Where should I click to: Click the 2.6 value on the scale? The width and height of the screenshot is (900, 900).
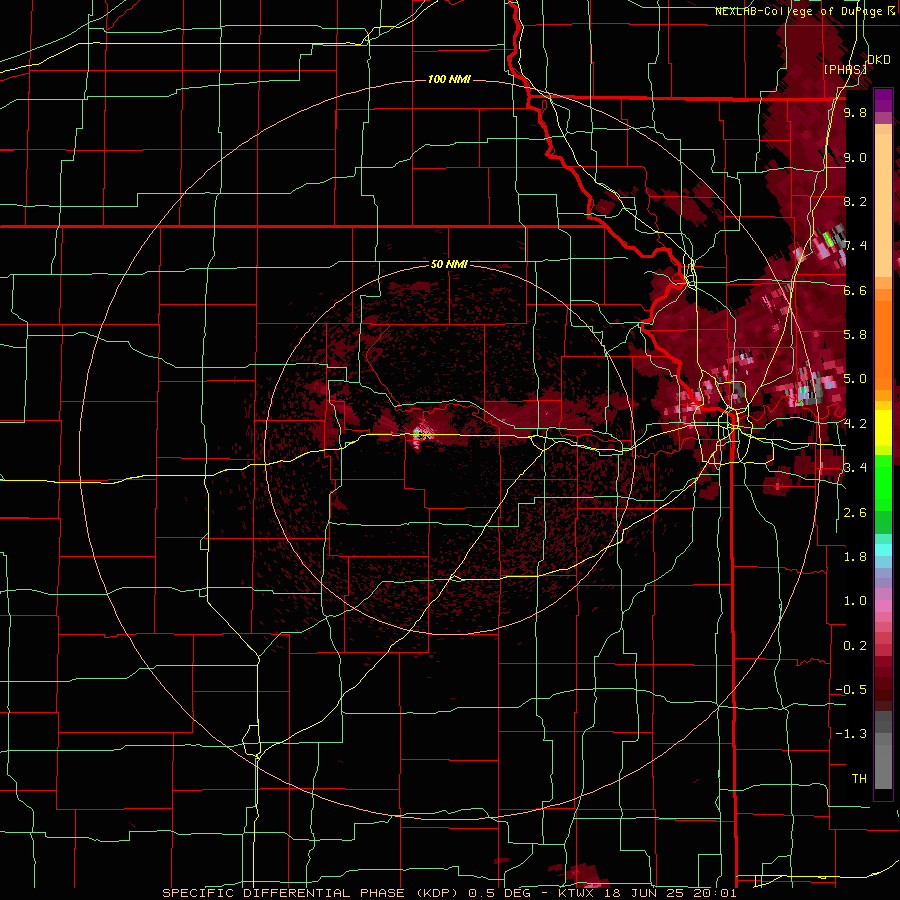(x=855, y=513)
